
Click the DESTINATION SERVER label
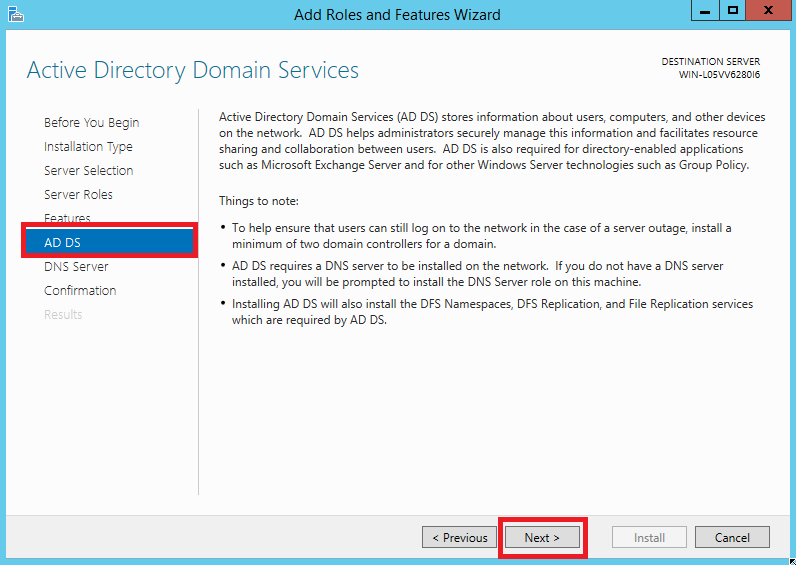tap(711, 61)
